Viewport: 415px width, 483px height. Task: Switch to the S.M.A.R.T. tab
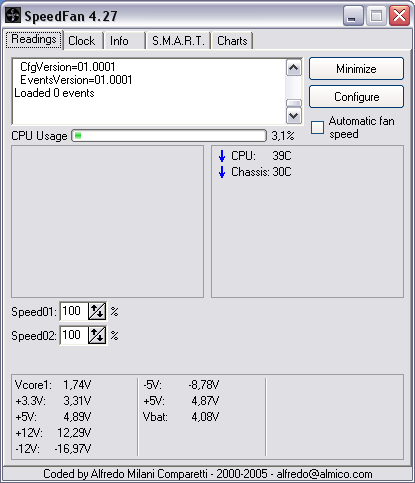point(178,41)
